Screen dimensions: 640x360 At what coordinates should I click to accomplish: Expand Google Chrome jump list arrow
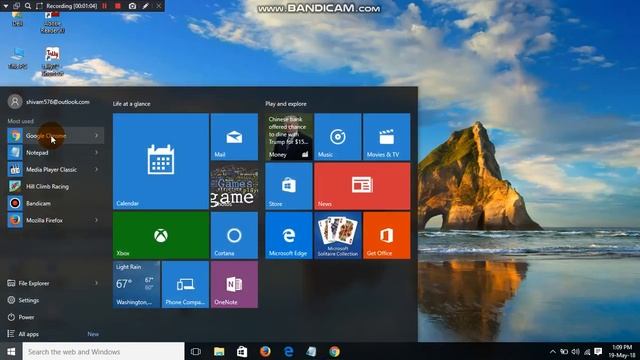coord(97,136)
